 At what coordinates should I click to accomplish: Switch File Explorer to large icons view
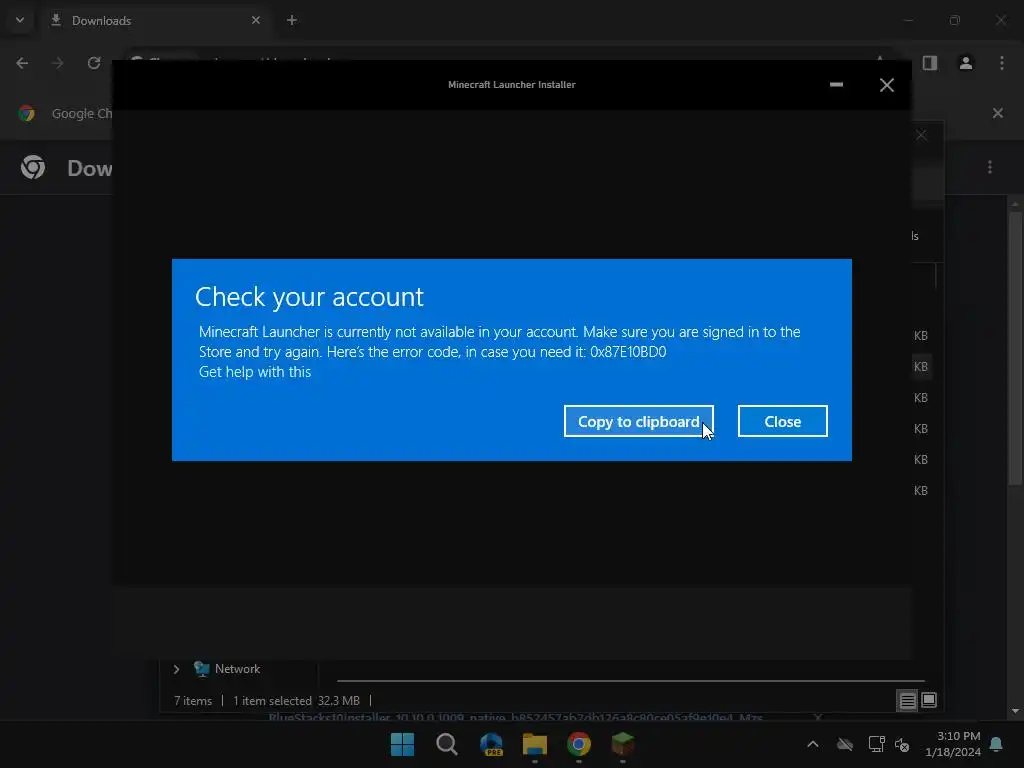pyautogui.click(x=929, y=700)
